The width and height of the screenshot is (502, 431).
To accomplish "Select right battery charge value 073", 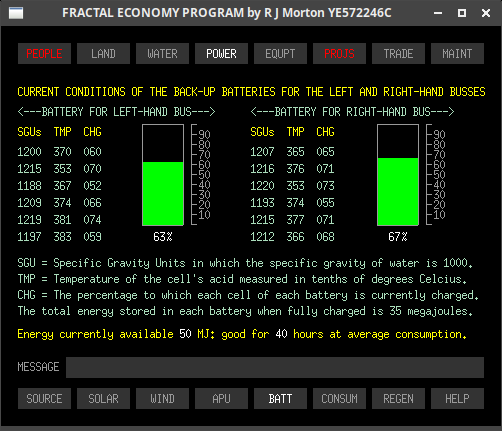I will point(325,186).
